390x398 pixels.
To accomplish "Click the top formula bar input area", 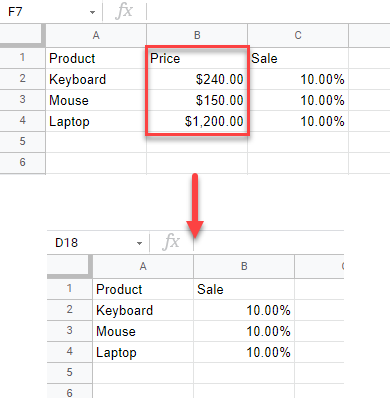I will point(268,11).
